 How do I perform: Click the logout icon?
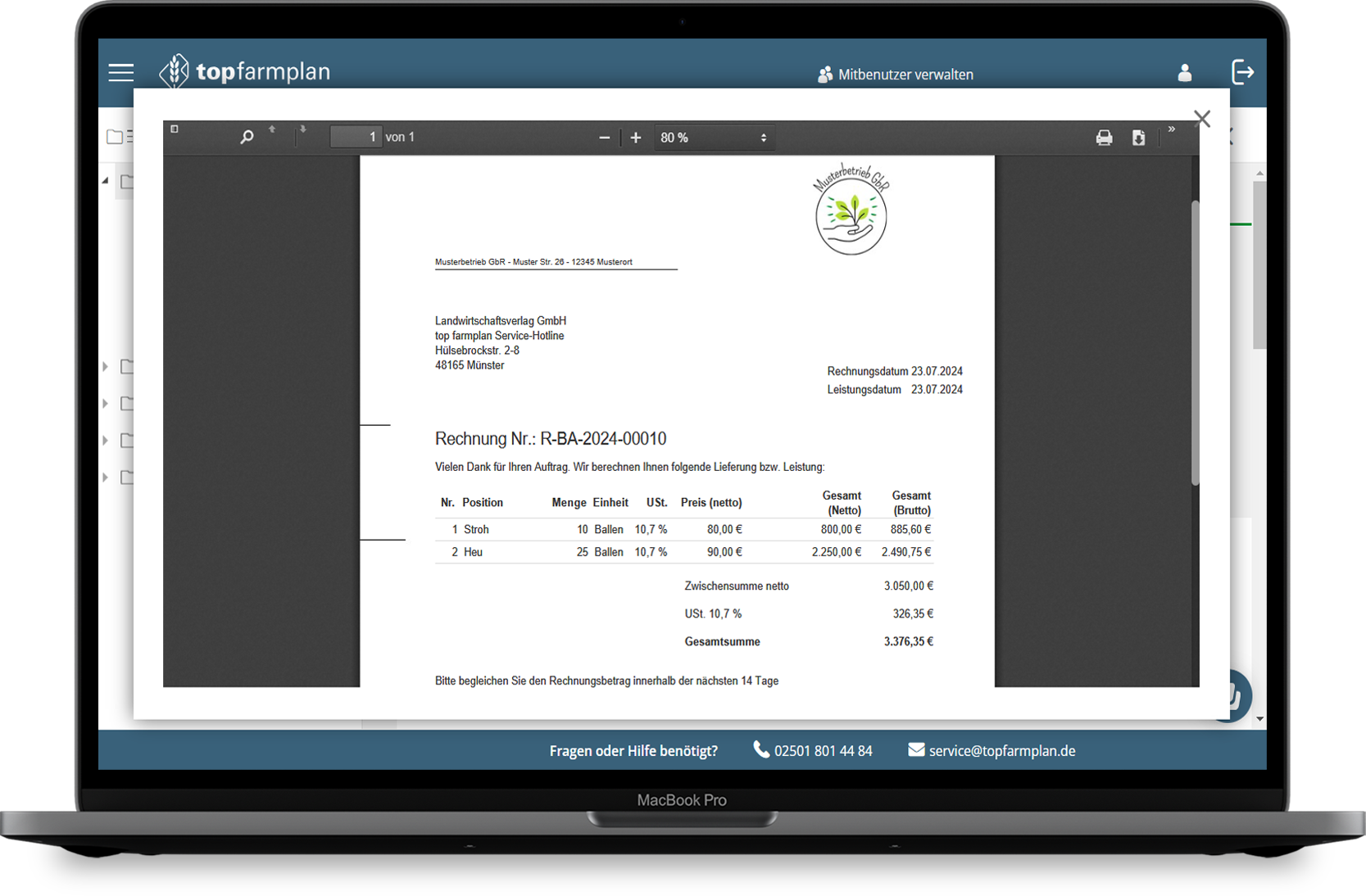click(x=1243, y=72)
